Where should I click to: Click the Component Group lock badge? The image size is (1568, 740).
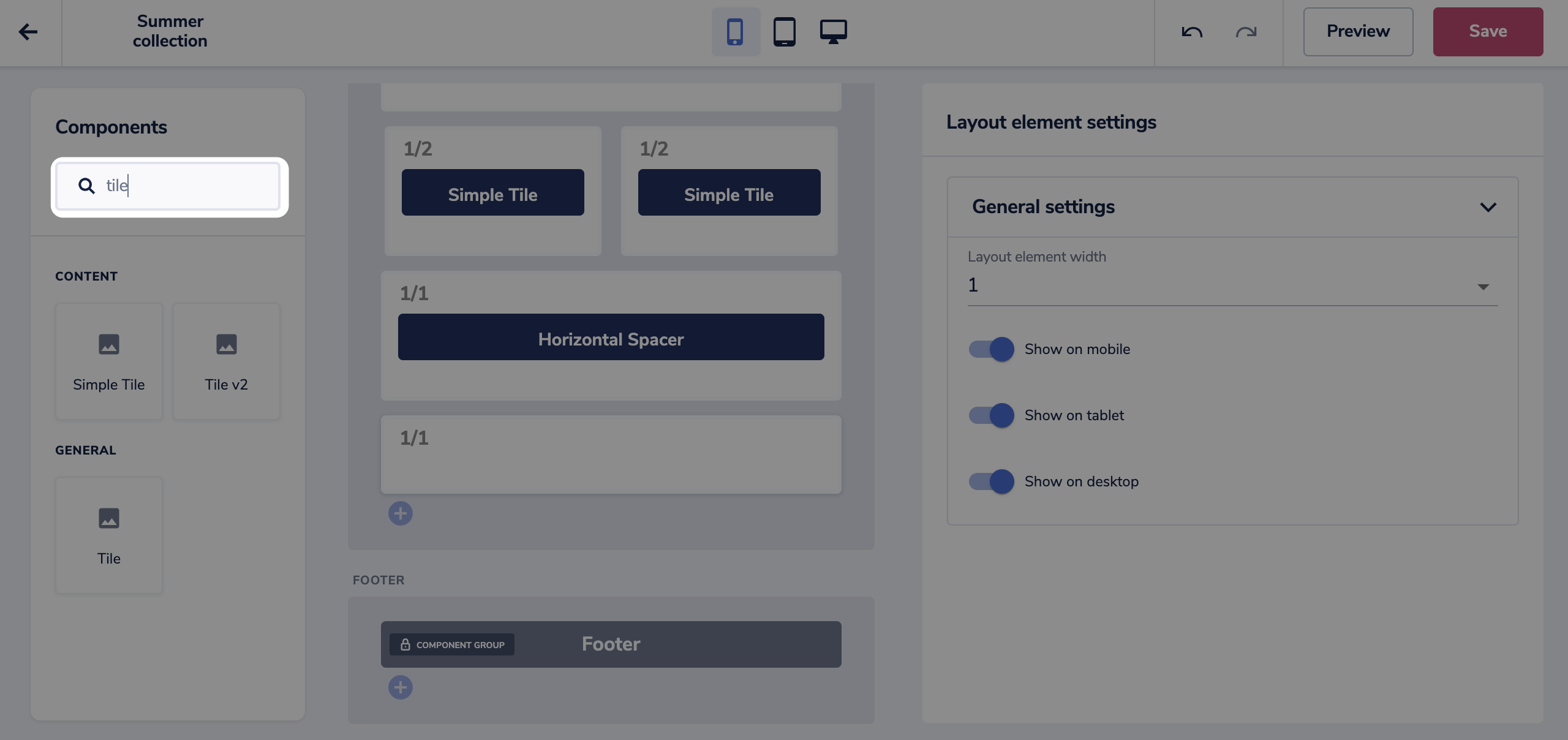[x=452, y=644]
